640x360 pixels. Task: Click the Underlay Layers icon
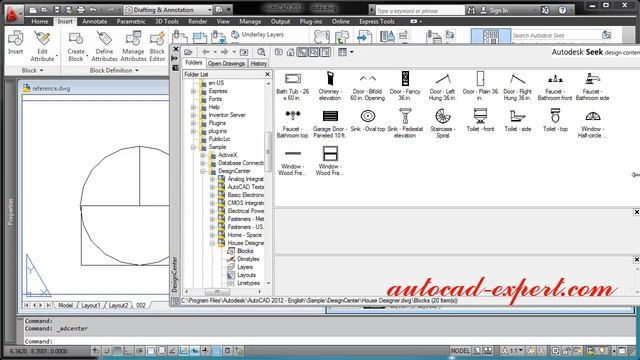pos(235,35)
